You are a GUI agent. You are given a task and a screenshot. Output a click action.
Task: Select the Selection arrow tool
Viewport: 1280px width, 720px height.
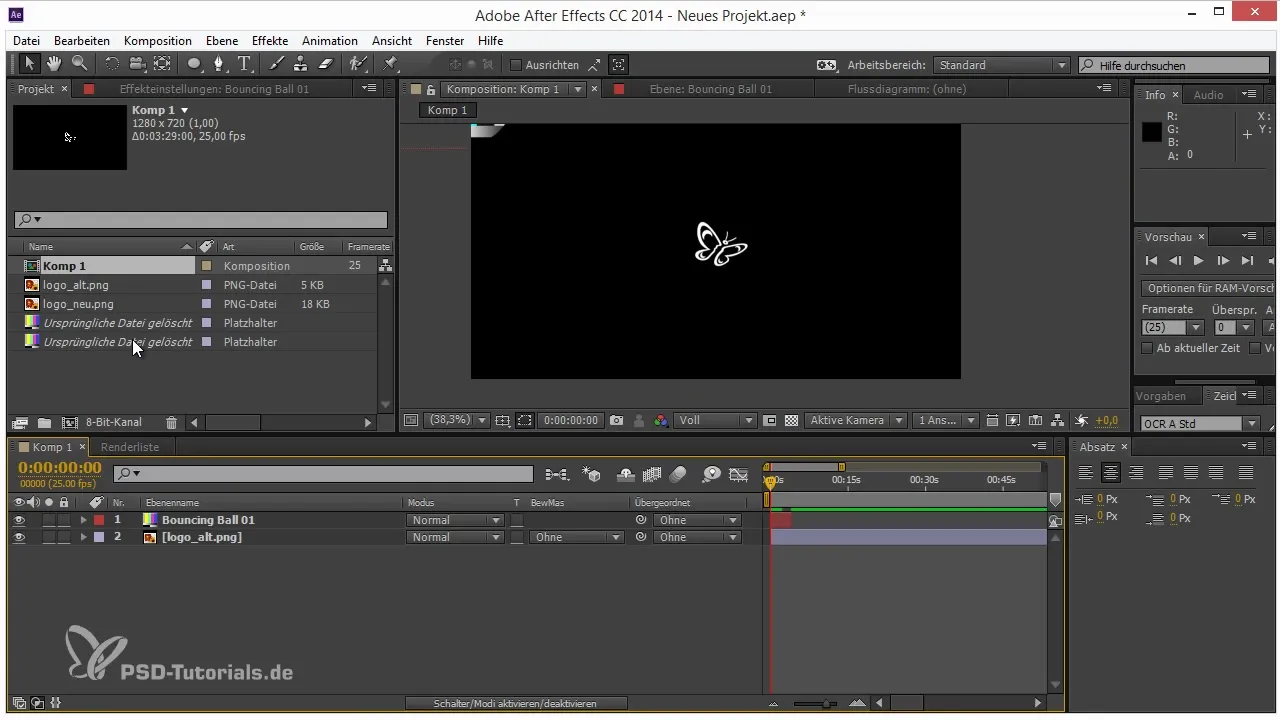pyautogui.click(x=30, y=64)
